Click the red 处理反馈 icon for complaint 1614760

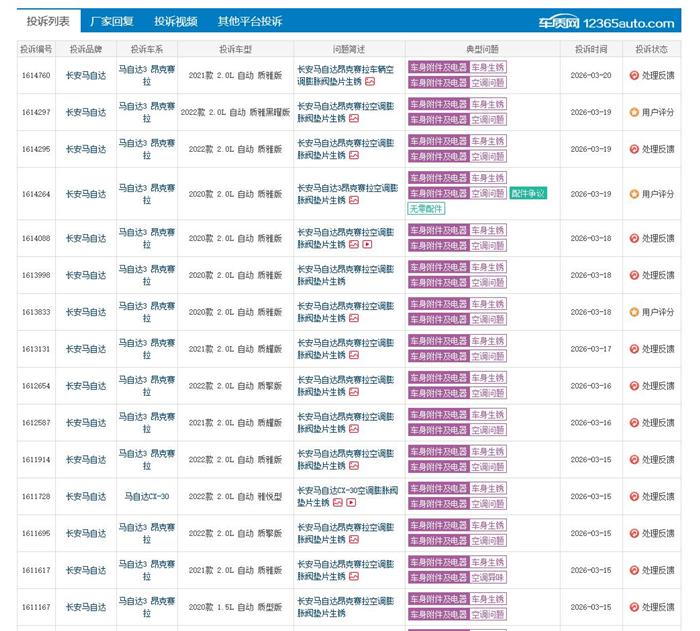(634, 75)
